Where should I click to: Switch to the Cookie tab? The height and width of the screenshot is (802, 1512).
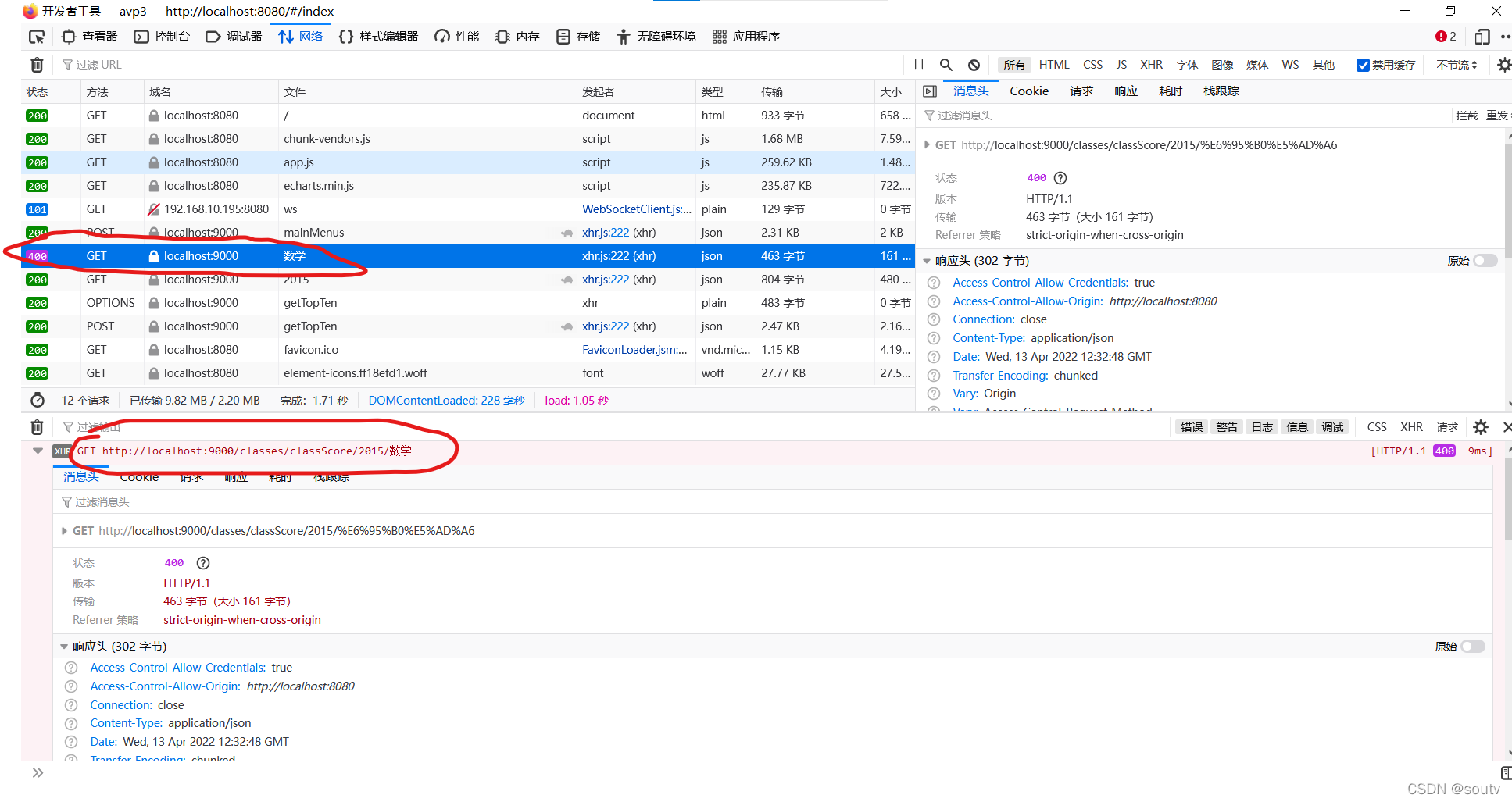coord(1028,91)
